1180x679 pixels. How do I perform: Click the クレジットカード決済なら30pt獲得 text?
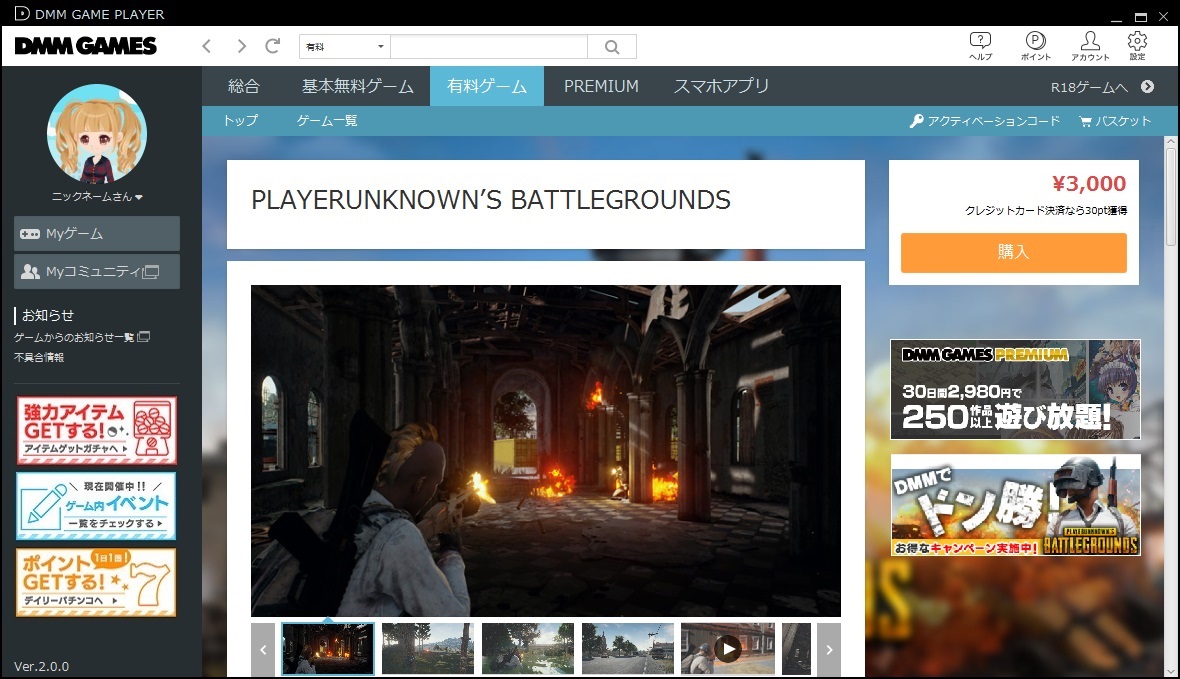[x=1045, y=211]
